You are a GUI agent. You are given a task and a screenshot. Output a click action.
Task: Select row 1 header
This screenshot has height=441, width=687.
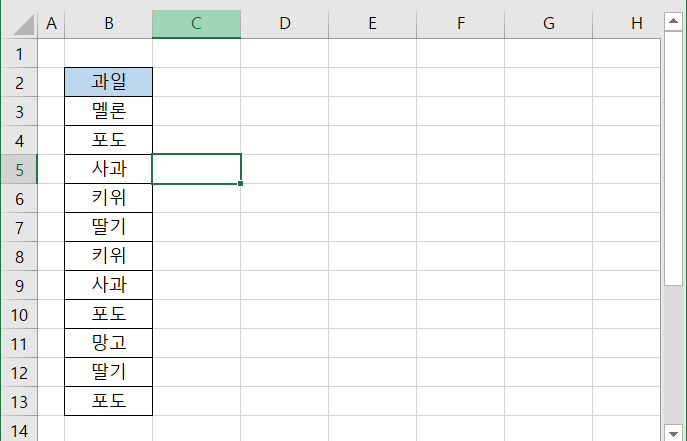tap(19, 53)
